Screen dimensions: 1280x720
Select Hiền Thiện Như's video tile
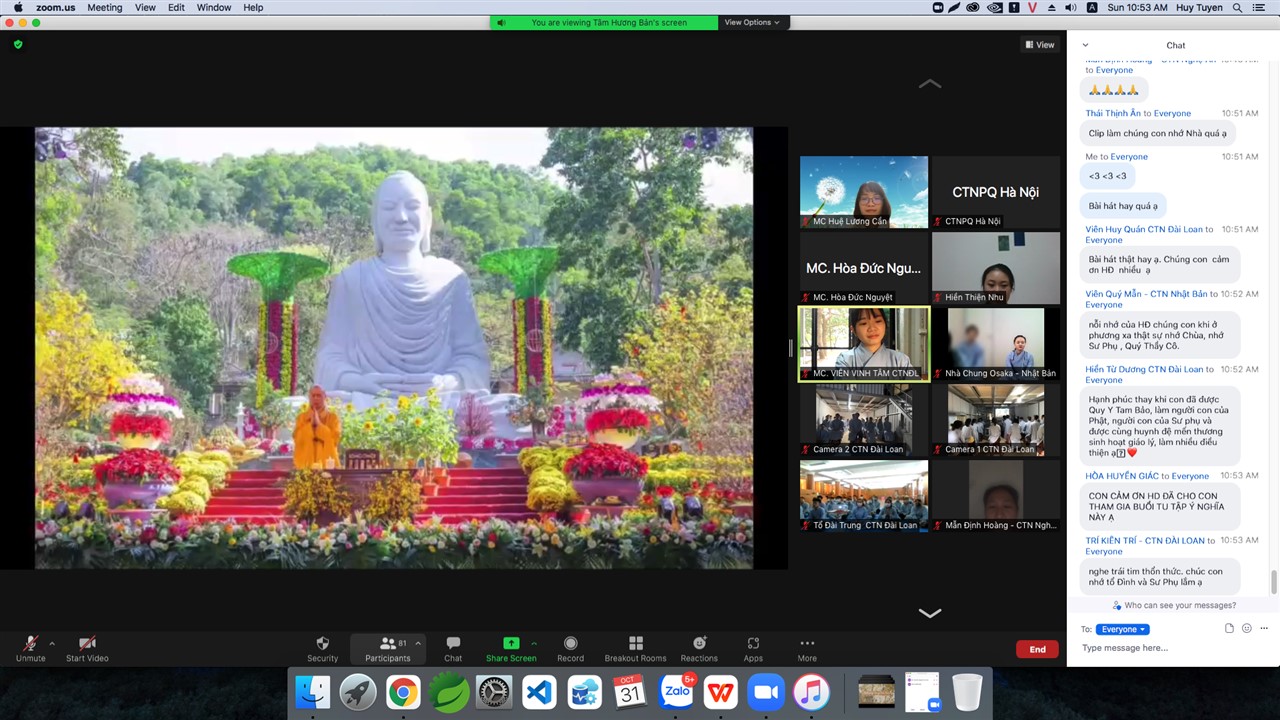996,268
